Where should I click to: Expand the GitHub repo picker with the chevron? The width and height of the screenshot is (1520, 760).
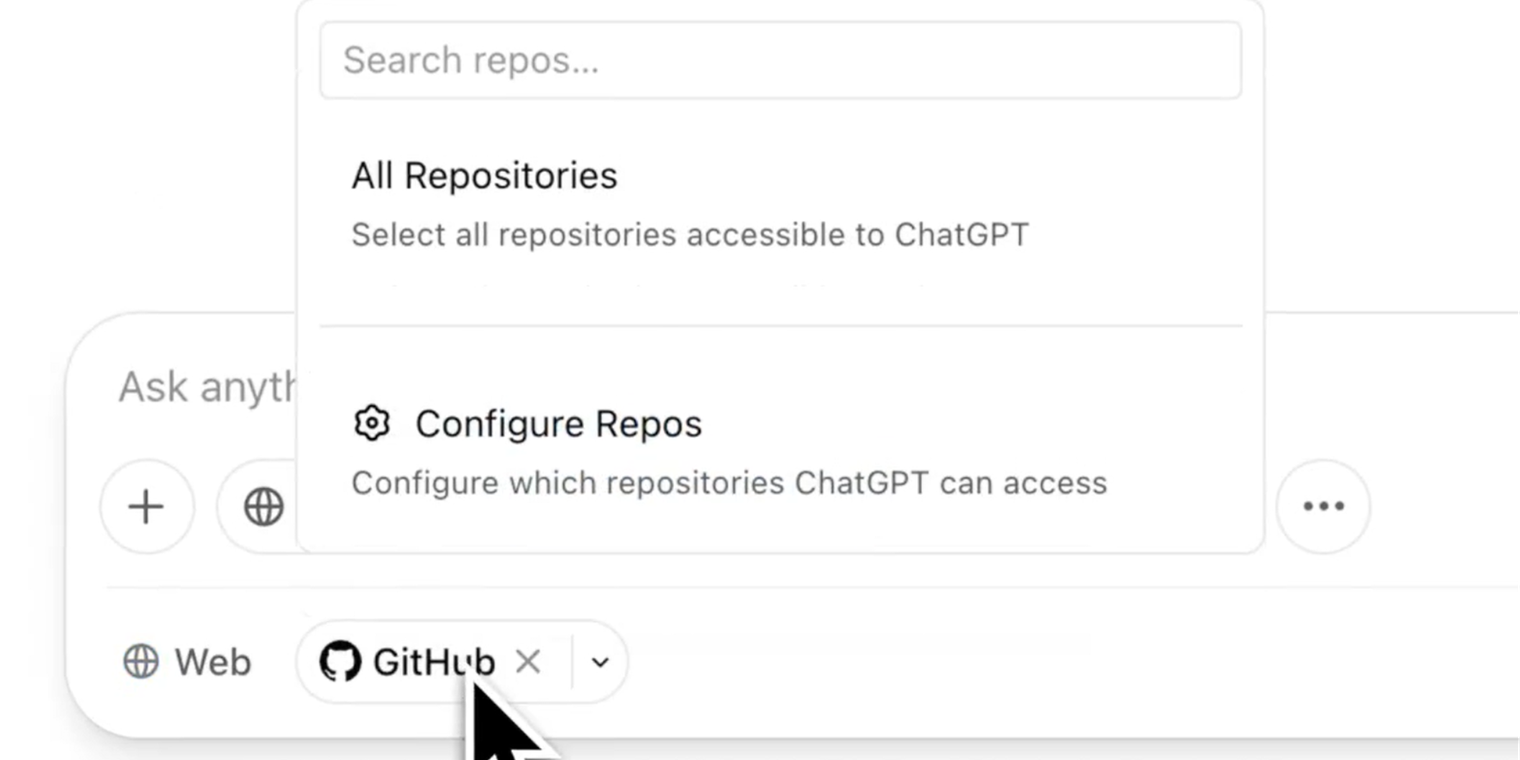[598, 661]
